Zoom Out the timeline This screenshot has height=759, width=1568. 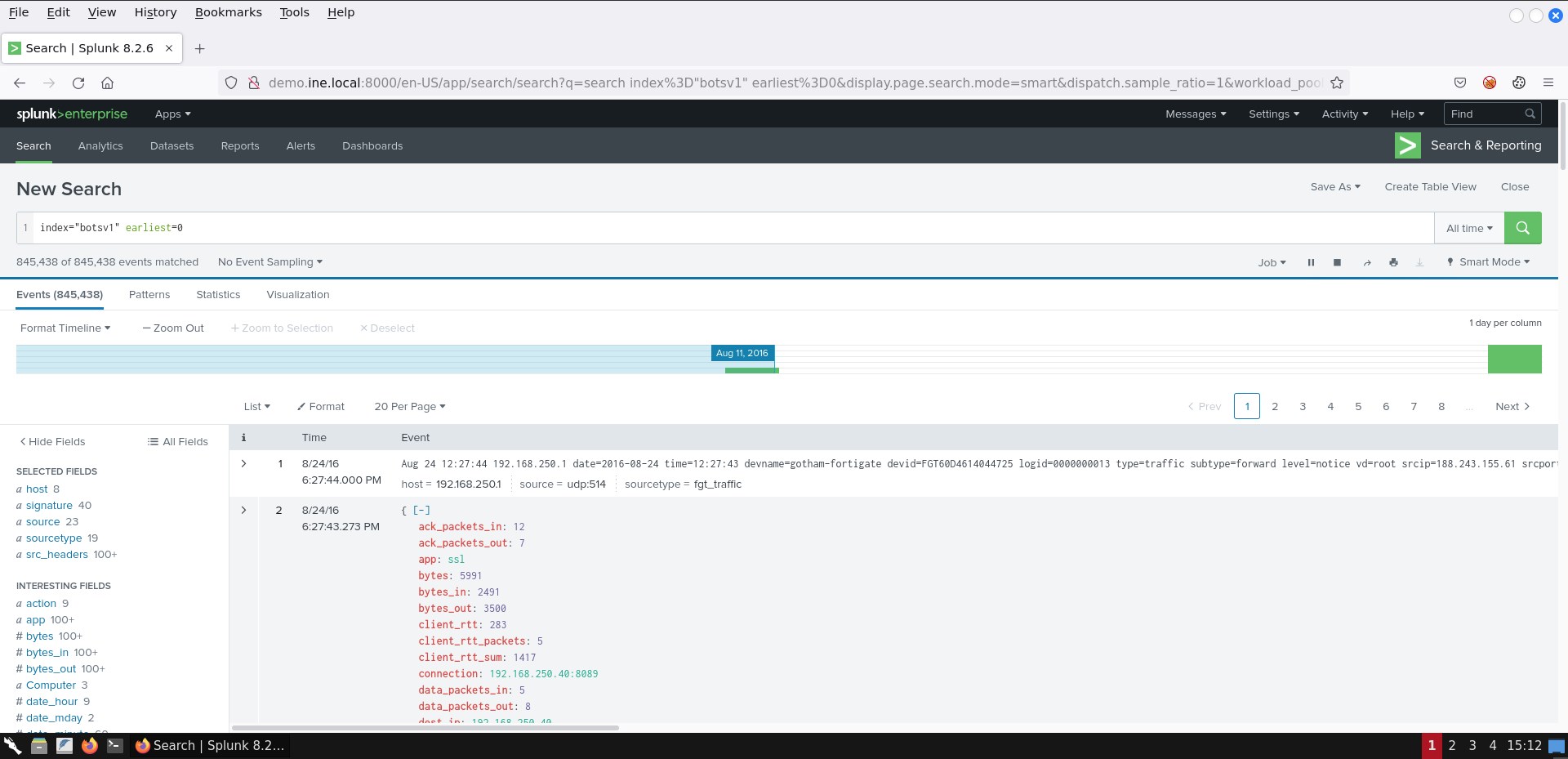click(173, 328)
